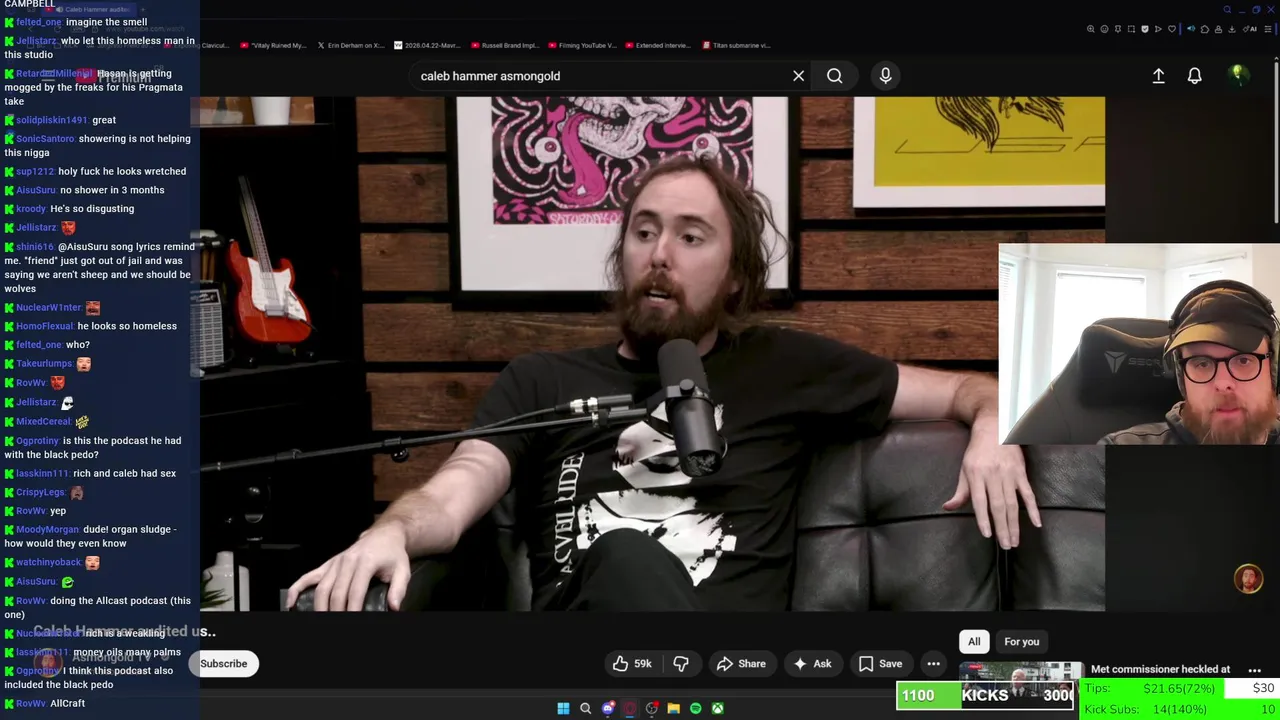Open Spotify from the taskbar
Screen dimensions: 1280x720
(x=696, y=708)
